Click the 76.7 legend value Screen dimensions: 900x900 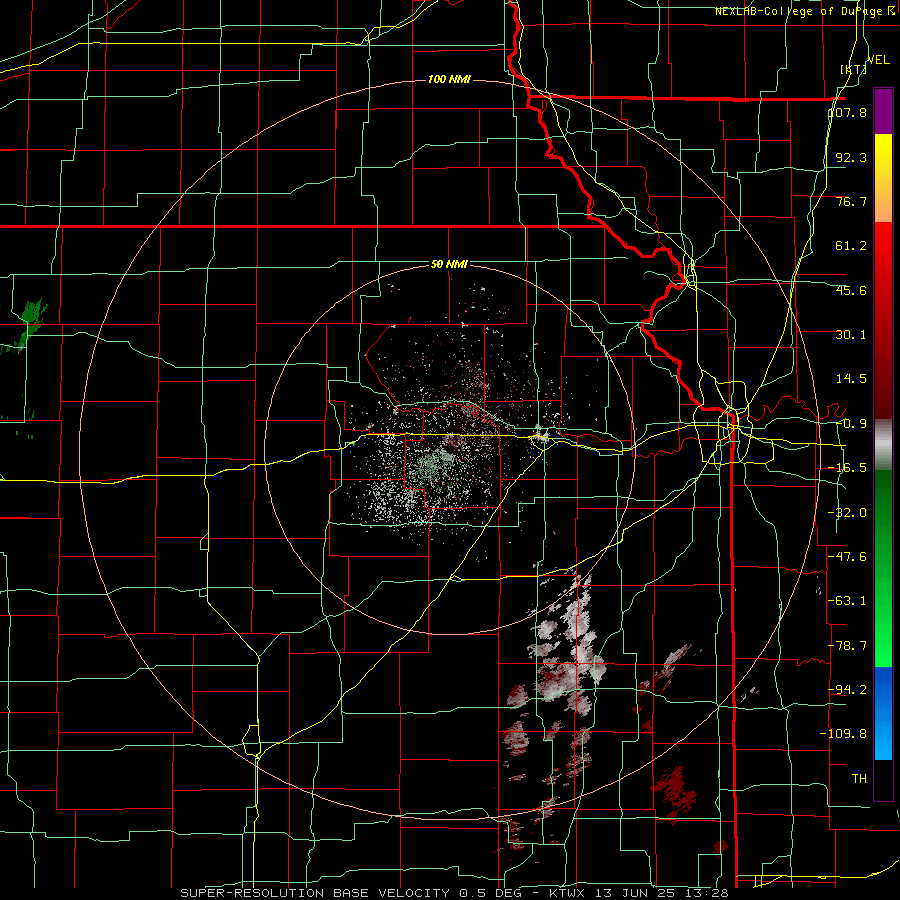851,201
